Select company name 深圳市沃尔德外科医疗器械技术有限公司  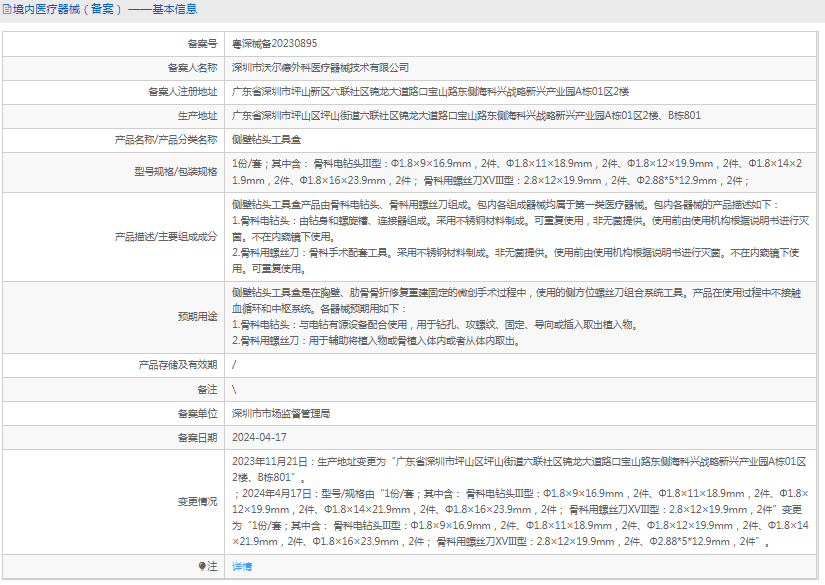click(320, 67)
